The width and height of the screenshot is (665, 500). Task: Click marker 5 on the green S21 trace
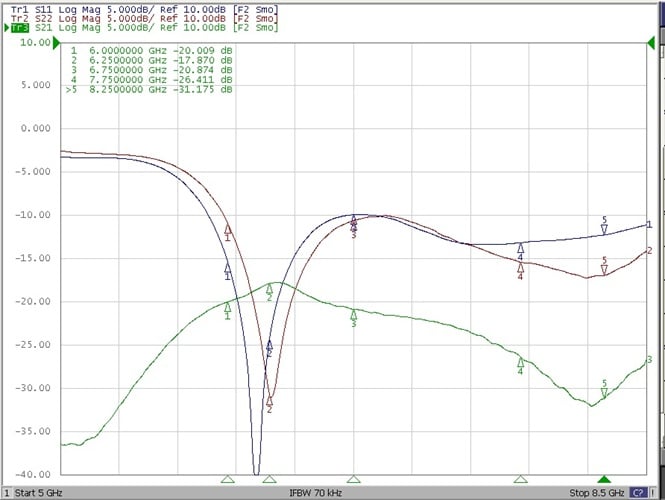pyautogui.click(x=604, y=389)
